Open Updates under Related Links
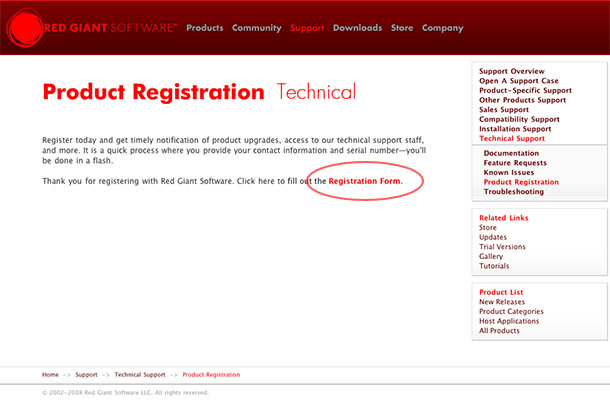610x410 pixels. [493, 237]
